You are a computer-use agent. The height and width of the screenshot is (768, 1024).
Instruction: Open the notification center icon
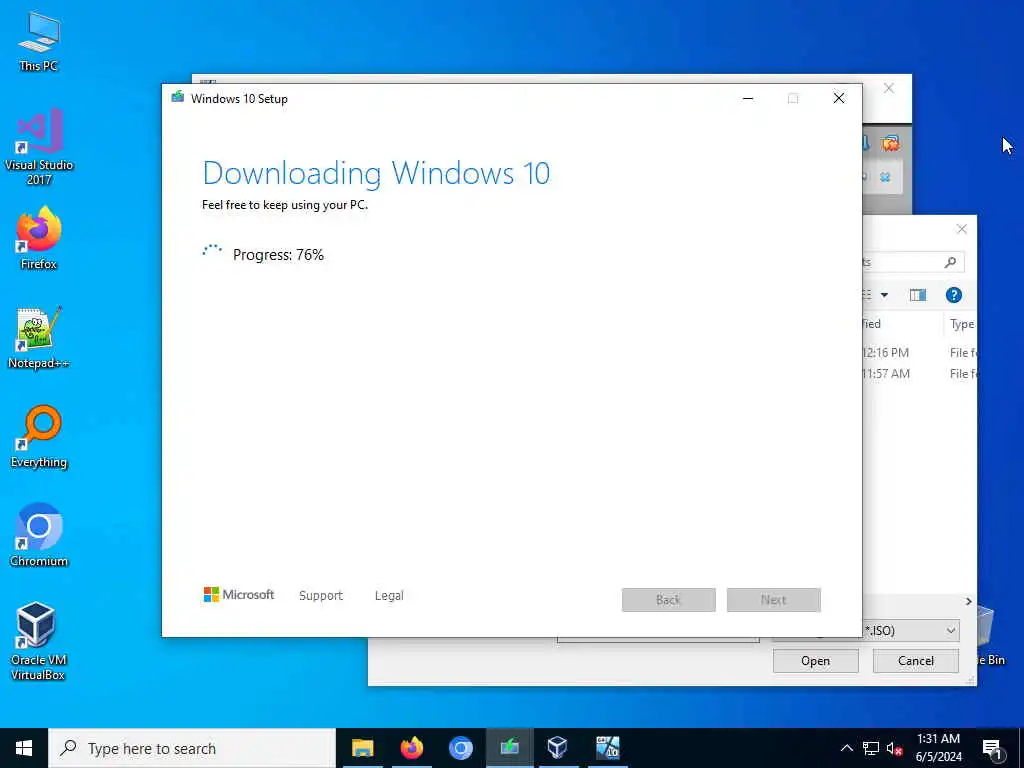point(992,748)
